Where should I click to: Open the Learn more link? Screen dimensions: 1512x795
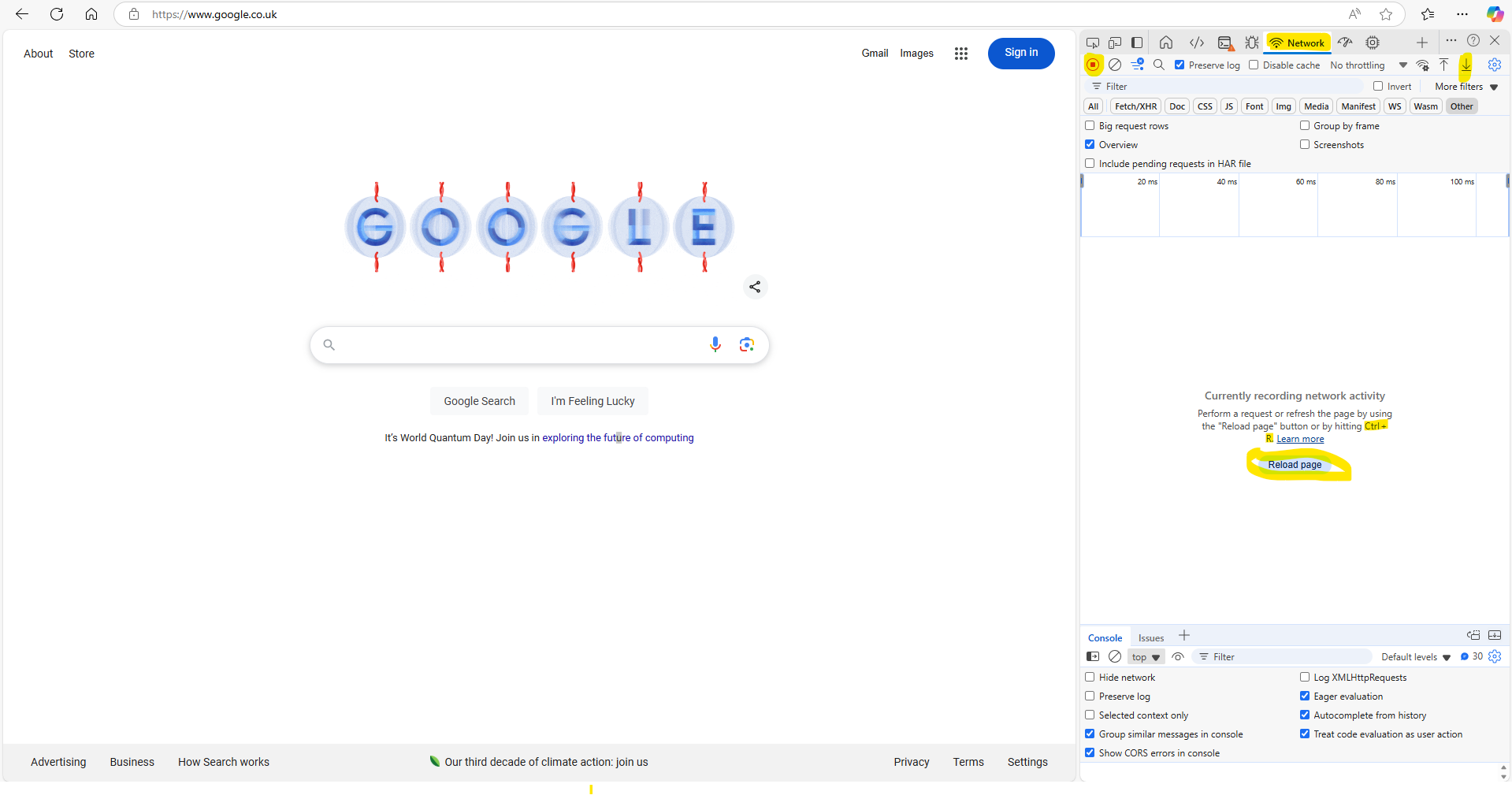coord(1300,439)
